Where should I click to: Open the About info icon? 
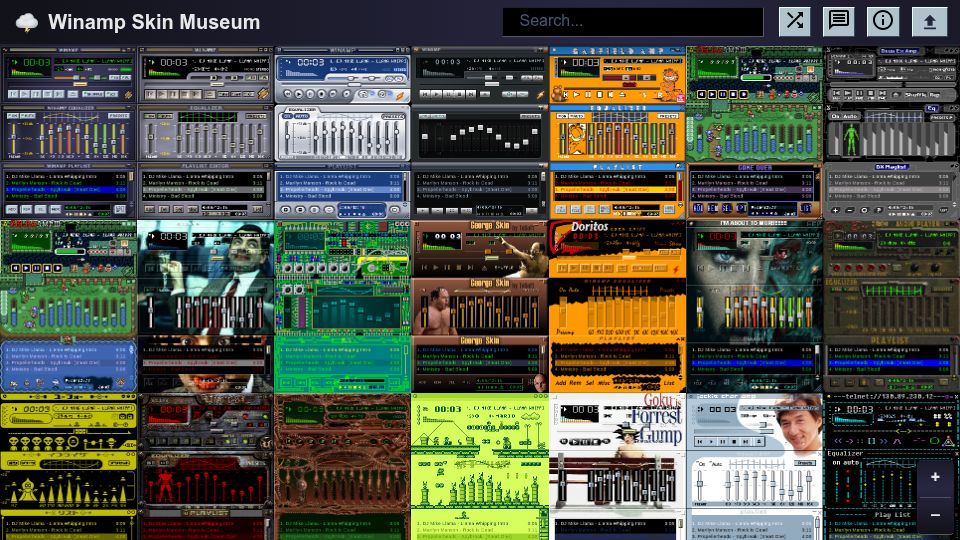point(883,21)
